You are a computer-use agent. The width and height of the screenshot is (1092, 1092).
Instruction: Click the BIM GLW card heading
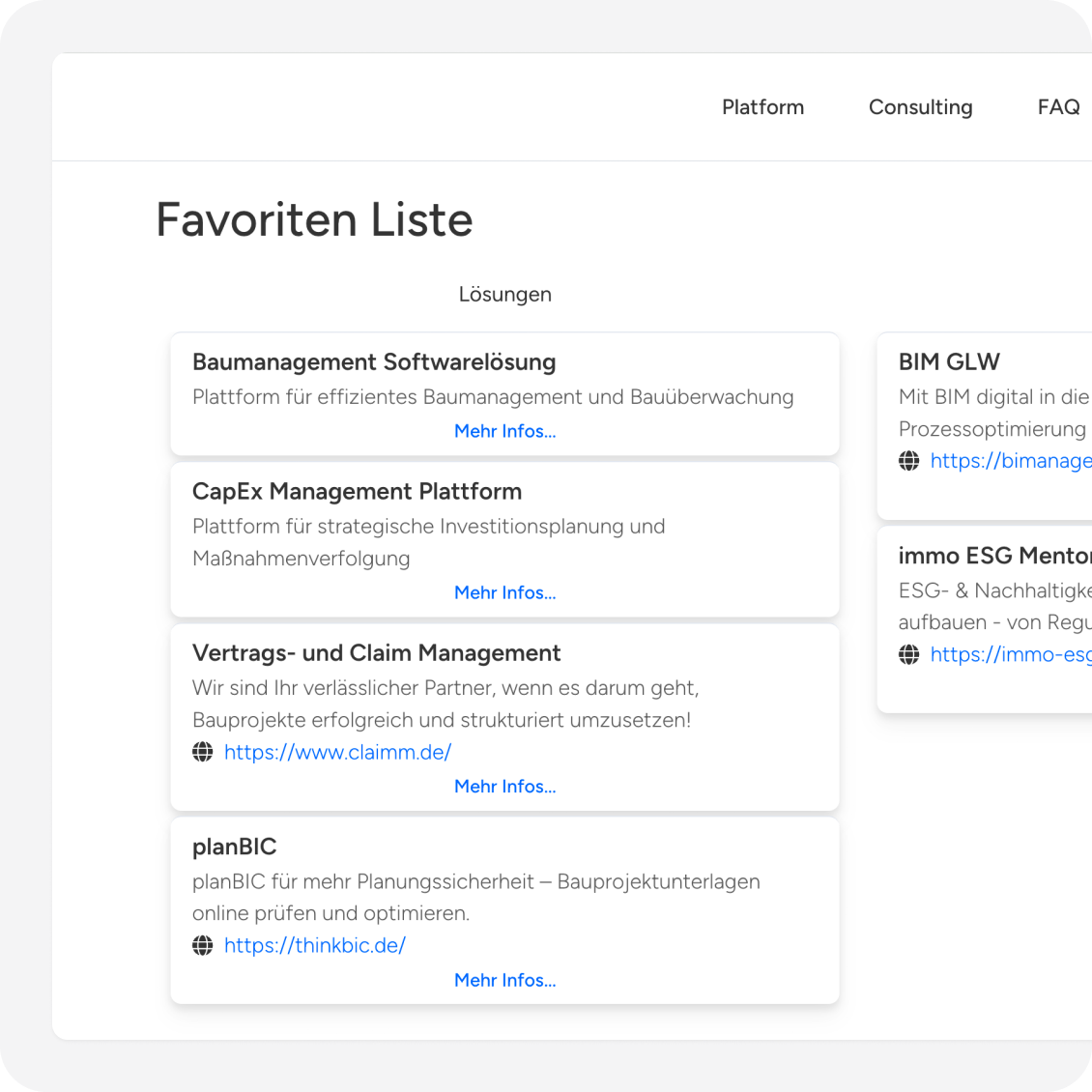point(949,362)
